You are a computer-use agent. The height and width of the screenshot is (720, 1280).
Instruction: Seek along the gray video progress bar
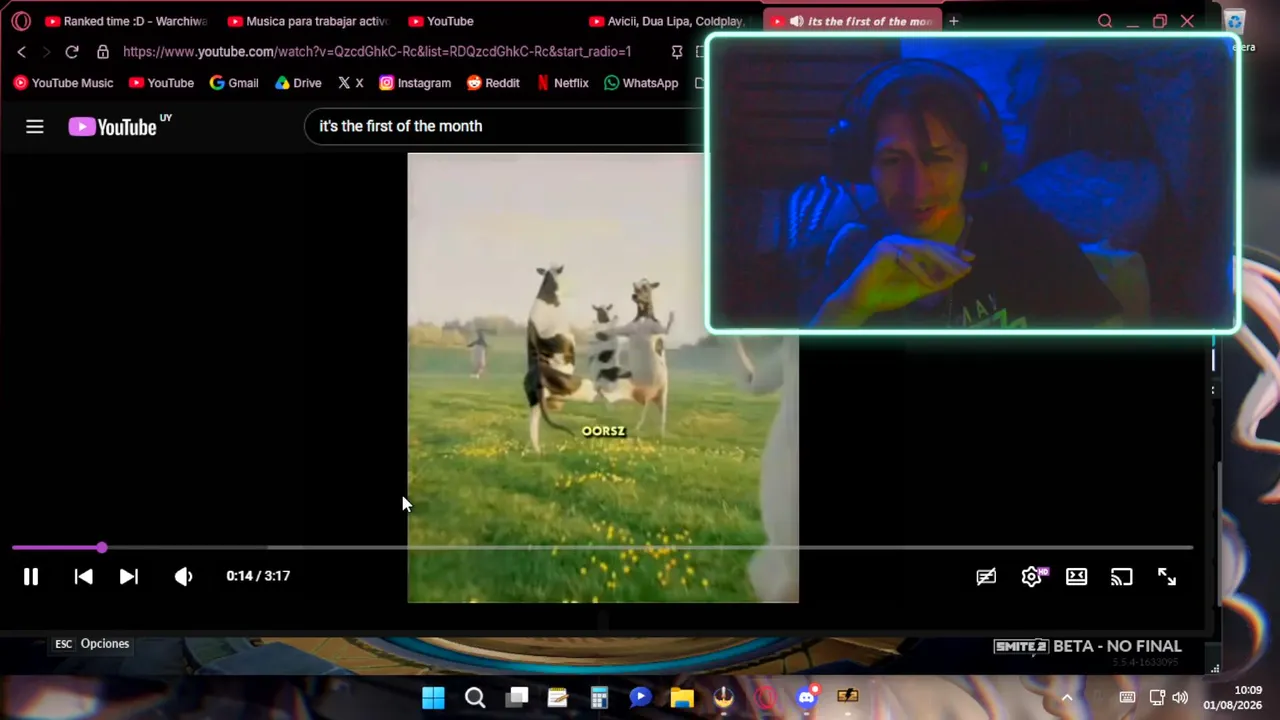point(602,548)
